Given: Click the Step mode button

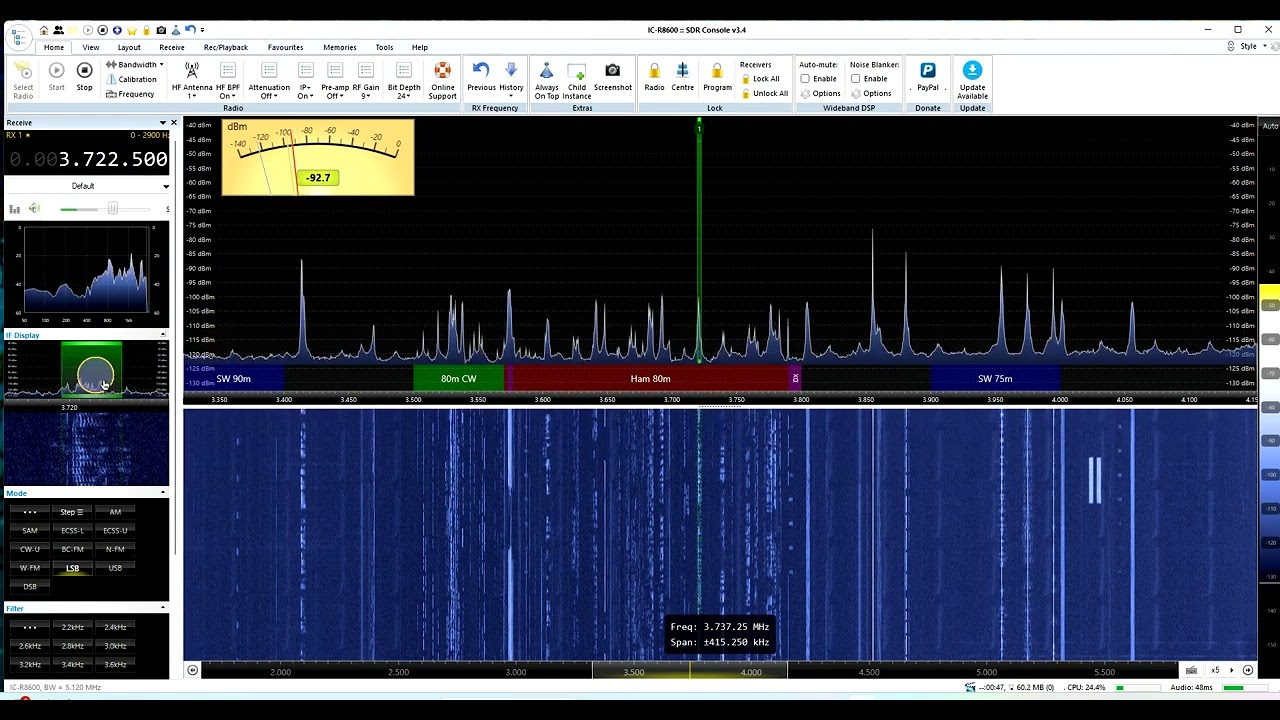Looking at the screenshot, I should [72, 512].
